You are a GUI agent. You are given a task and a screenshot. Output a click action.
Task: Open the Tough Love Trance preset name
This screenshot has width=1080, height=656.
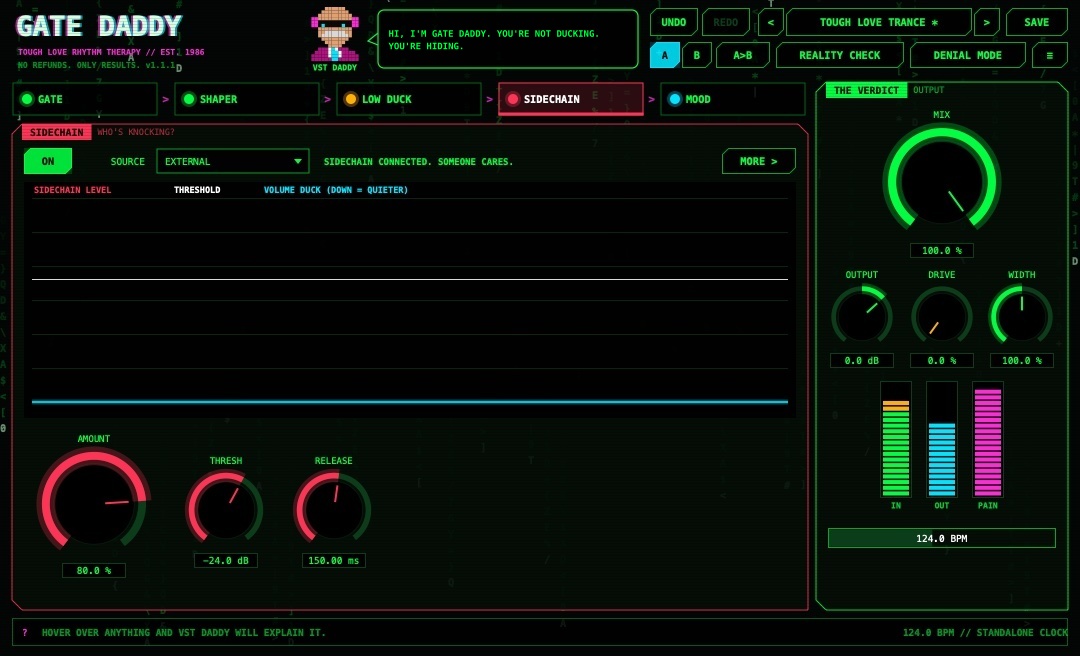[x=879, y=22]
